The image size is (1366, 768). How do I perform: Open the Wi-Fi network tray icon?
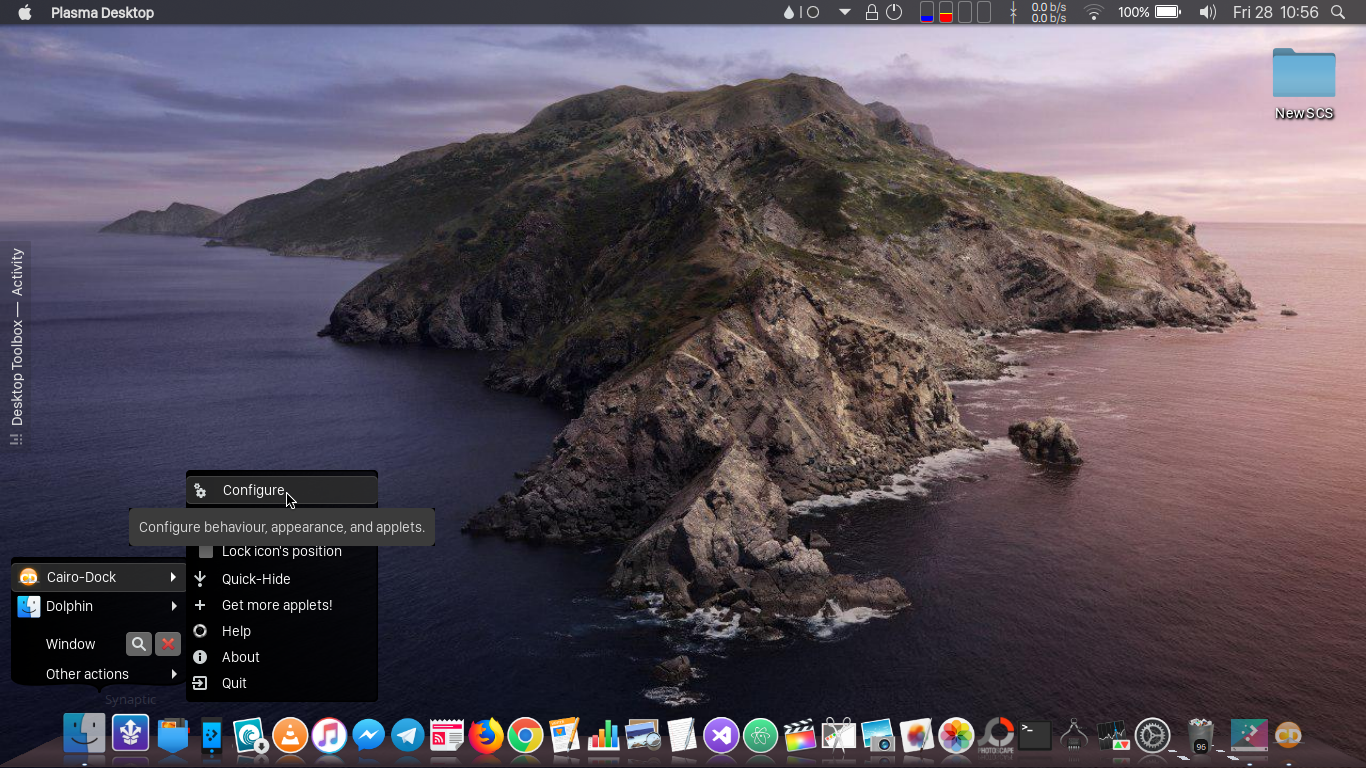click(x=1094, y=13)
